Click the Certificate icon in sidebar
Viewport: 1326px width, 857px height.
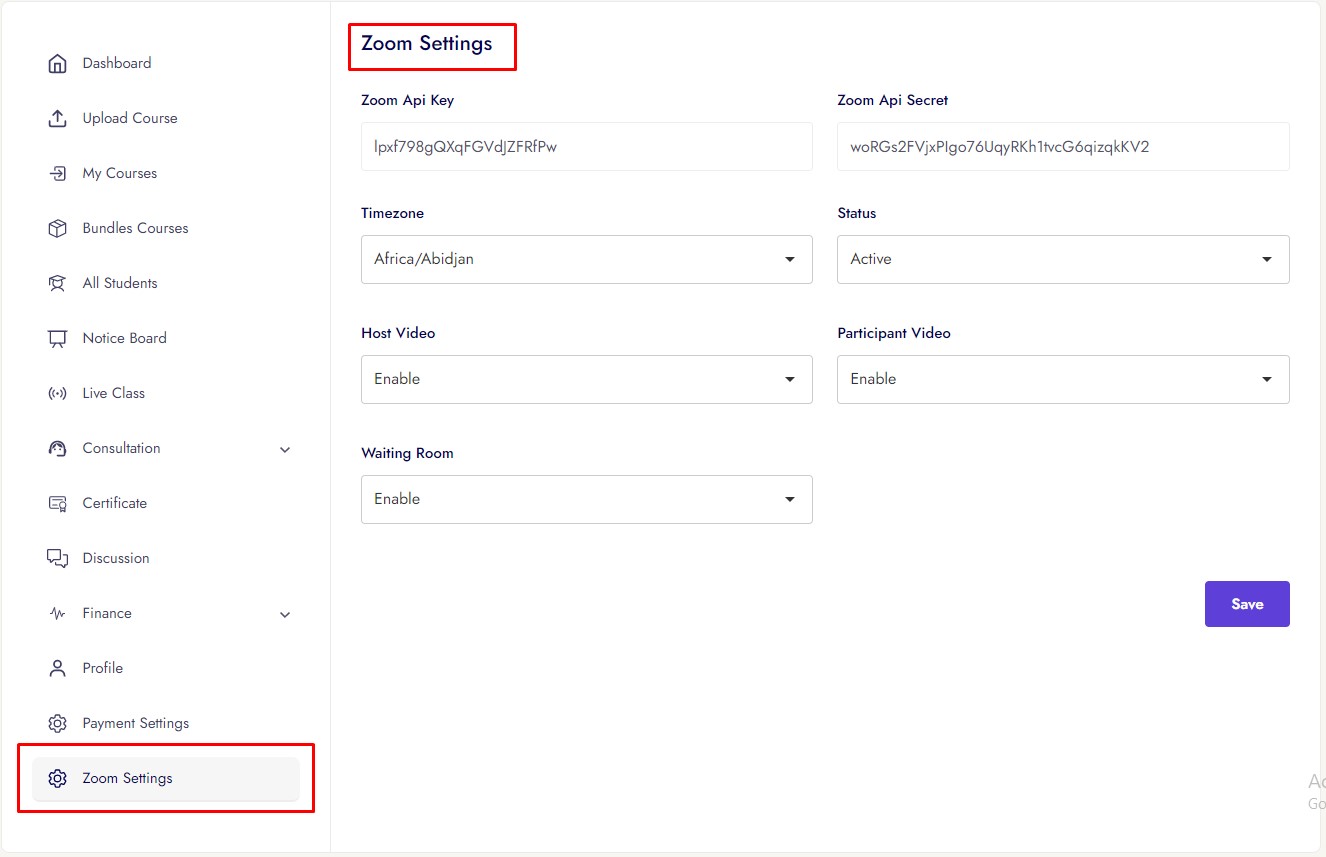point(57,504)
